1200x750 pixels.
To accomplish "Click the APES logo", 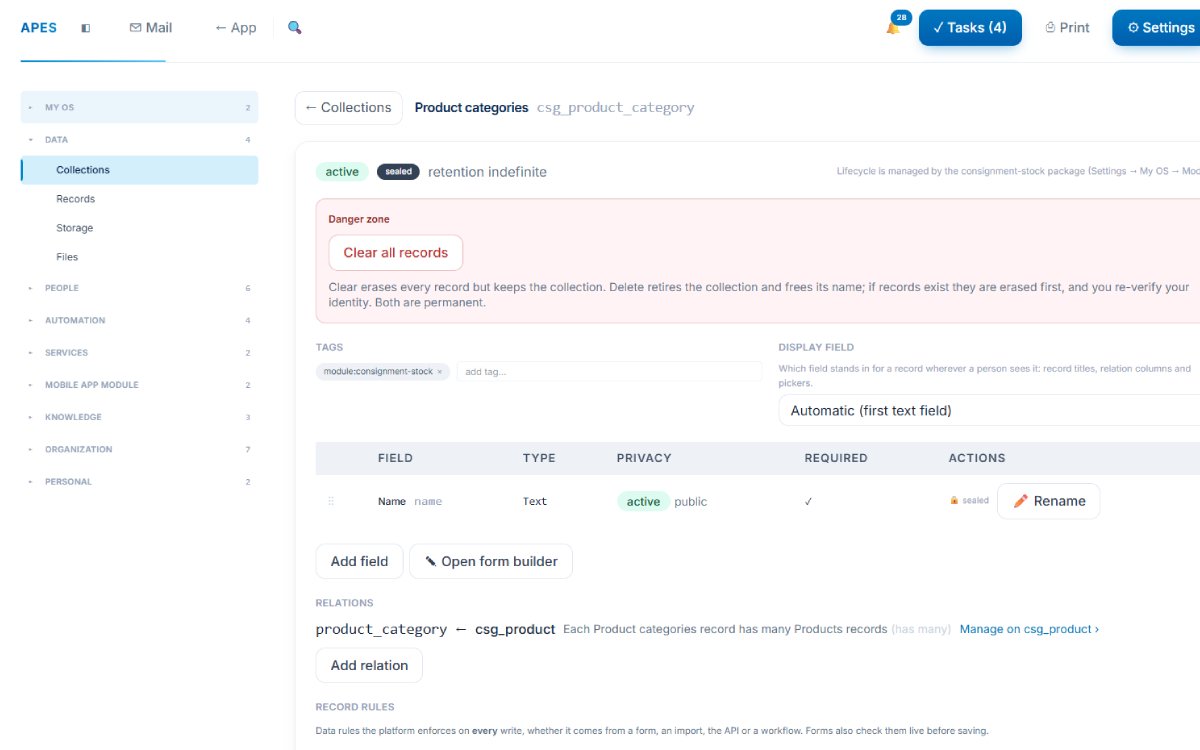I will (38, 28).
